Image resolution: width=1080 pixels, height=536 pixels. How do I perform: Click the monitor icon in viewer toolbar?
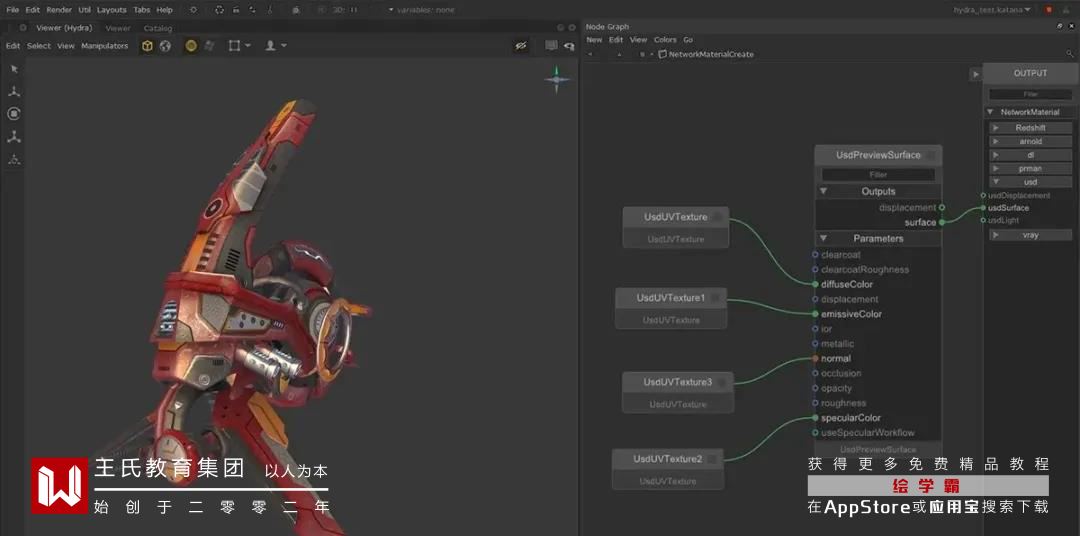(x=551, y=45)
